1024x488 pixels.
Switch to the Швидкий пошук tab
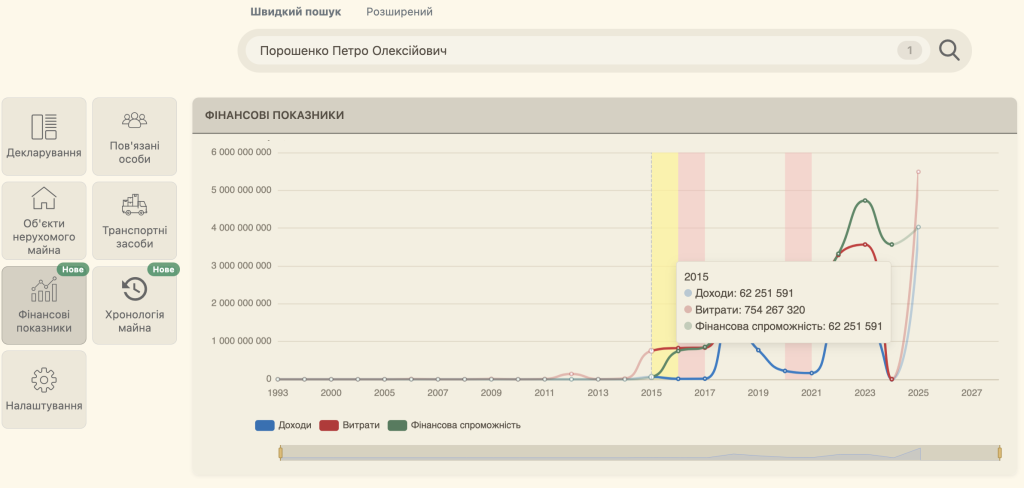tap(296, 12)
